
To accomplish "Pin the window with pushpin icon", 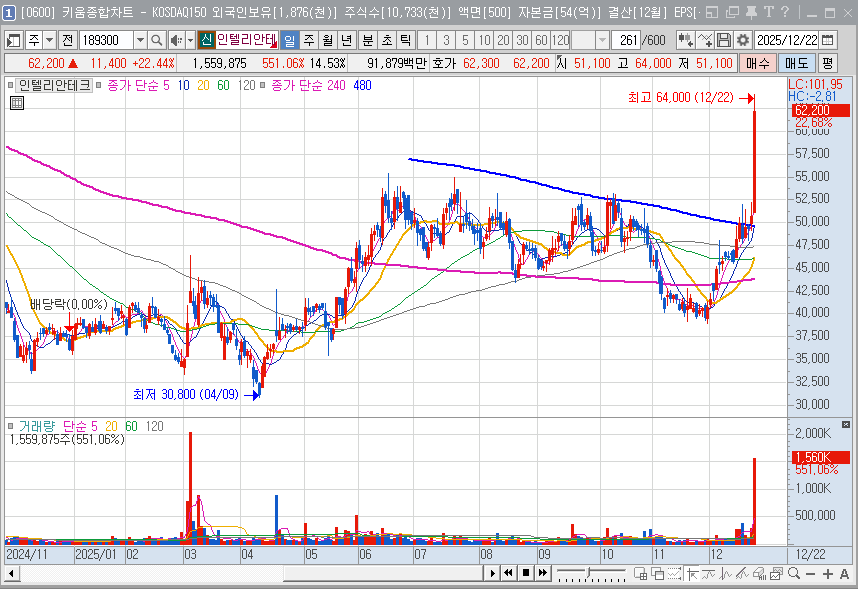I will 751,12.
